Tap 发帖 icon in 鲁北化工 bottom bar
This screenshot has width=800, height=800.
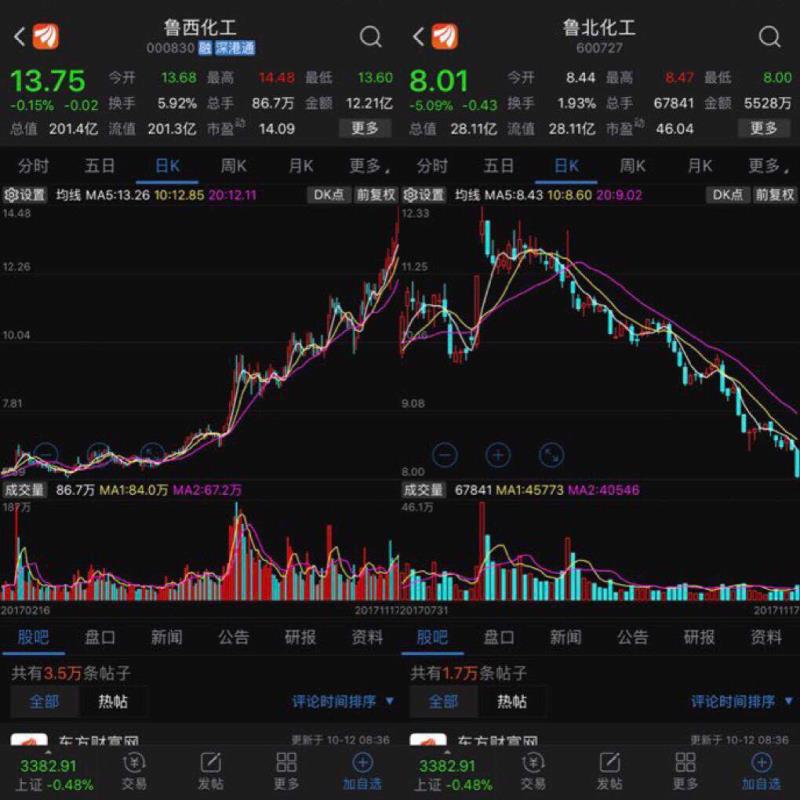coord(609,771)
